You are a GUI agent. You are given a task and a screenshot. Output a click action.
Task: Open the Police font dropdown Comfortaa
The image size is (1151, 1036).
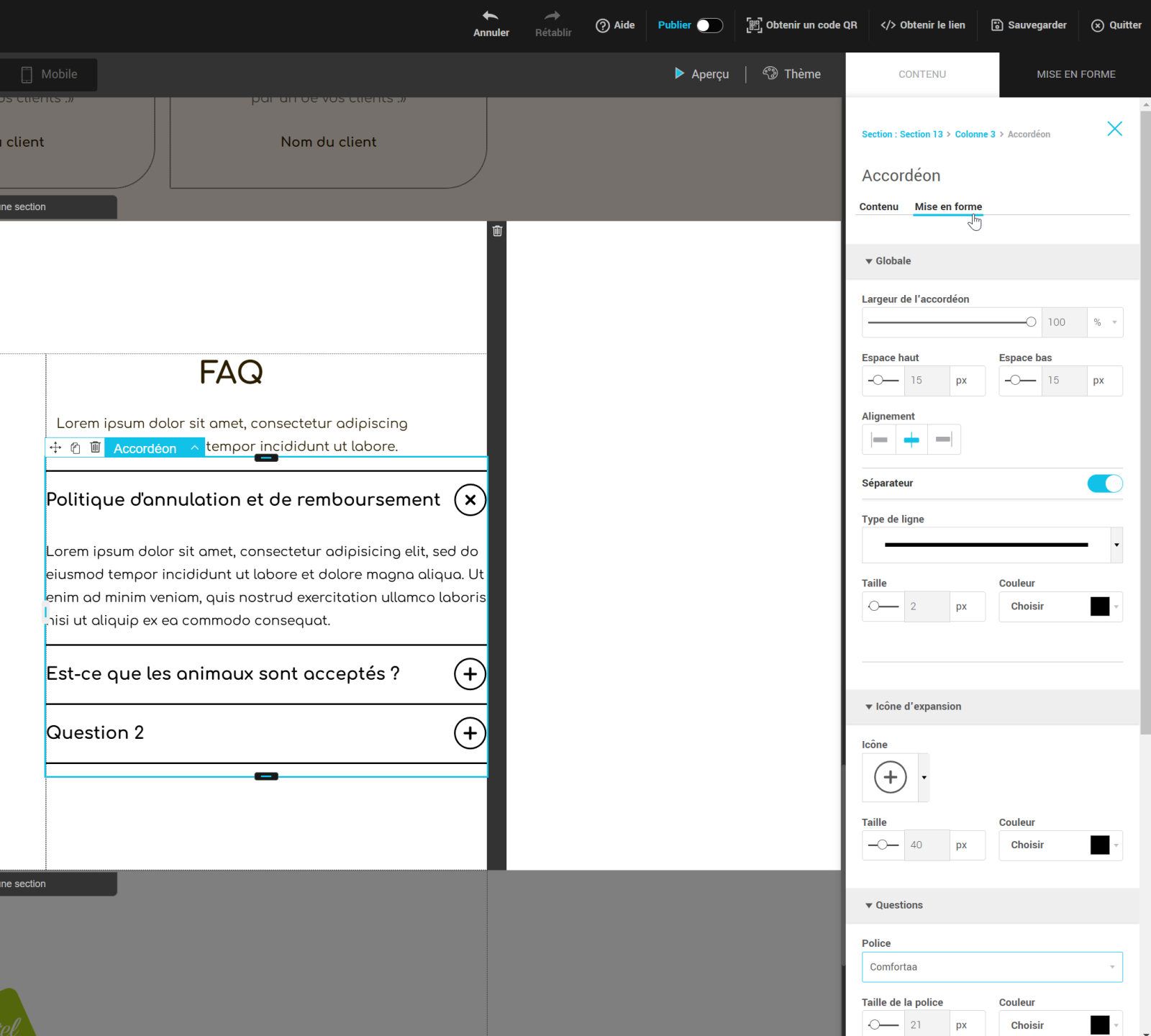click(991, 967)
